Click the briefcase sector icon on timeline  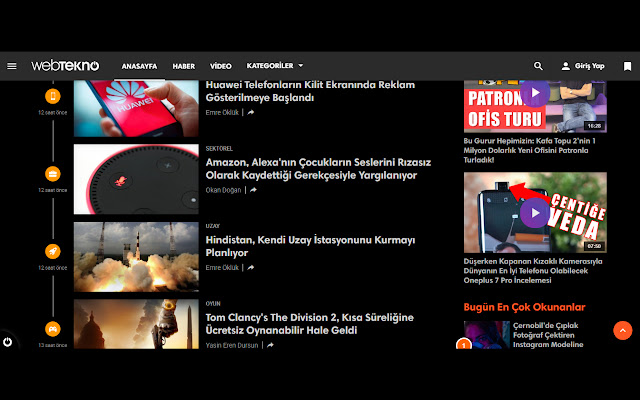point(52,174)
